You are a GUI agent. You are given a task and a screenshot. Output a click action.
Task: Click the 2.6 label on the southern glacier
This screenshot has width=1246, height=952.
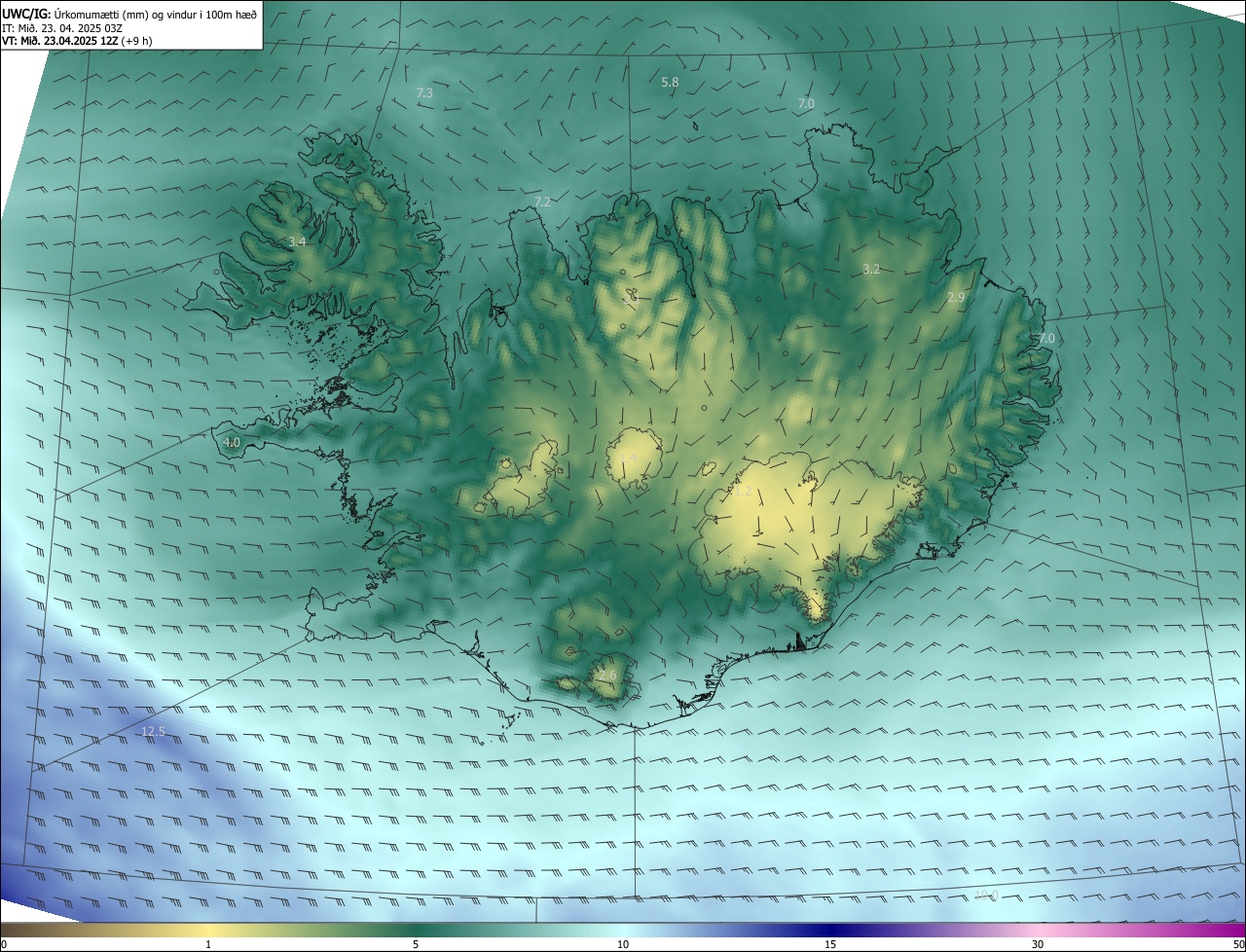(x=607, y=676)
